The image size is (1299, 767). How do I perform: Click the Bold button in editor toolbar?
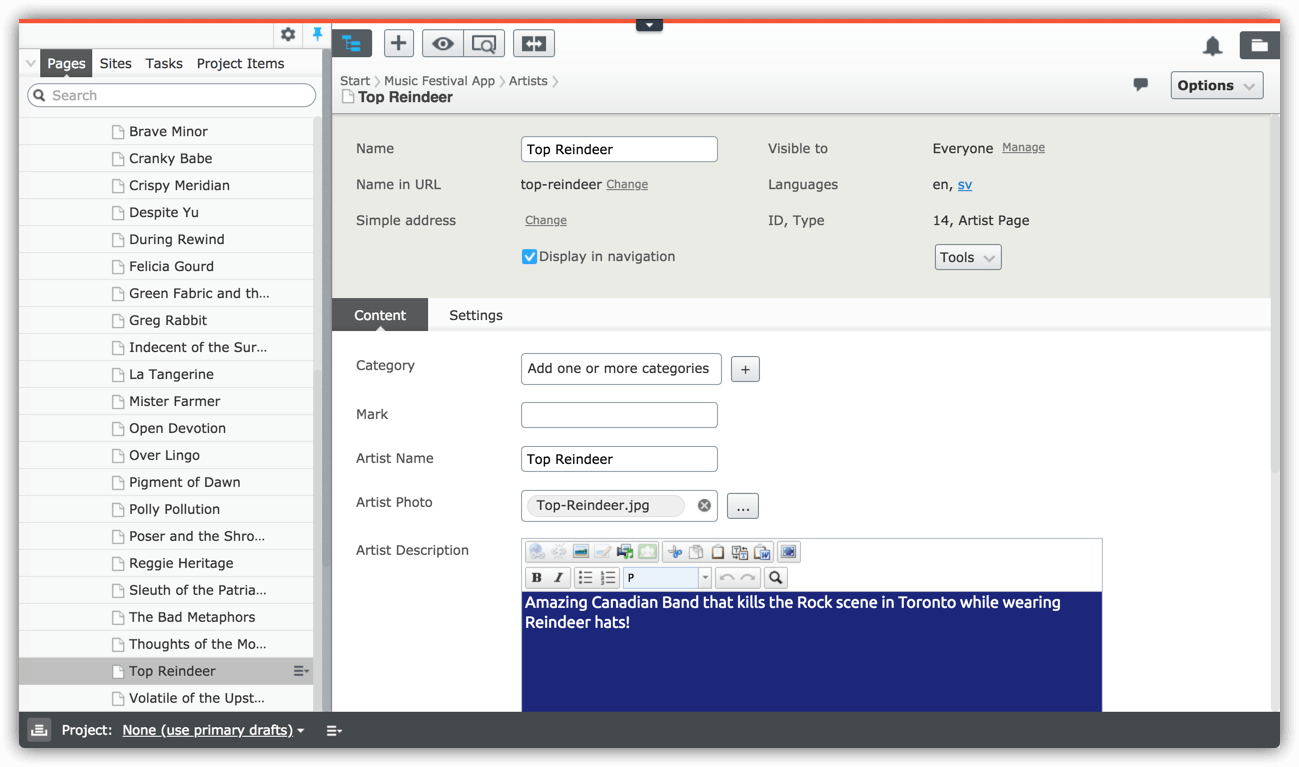tap(537, 578)
